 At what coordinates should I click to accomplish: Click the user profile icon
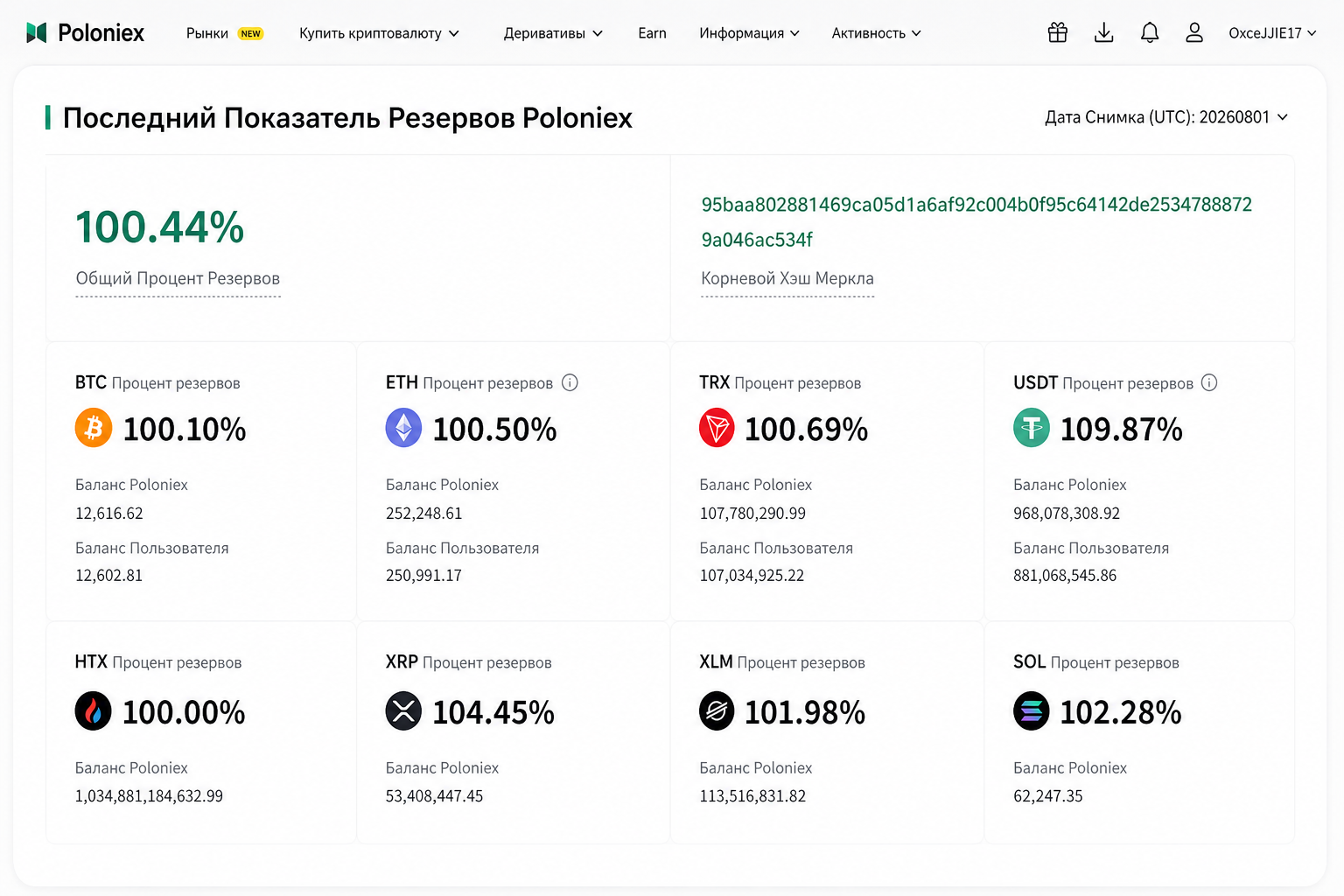pos(1193,32)
